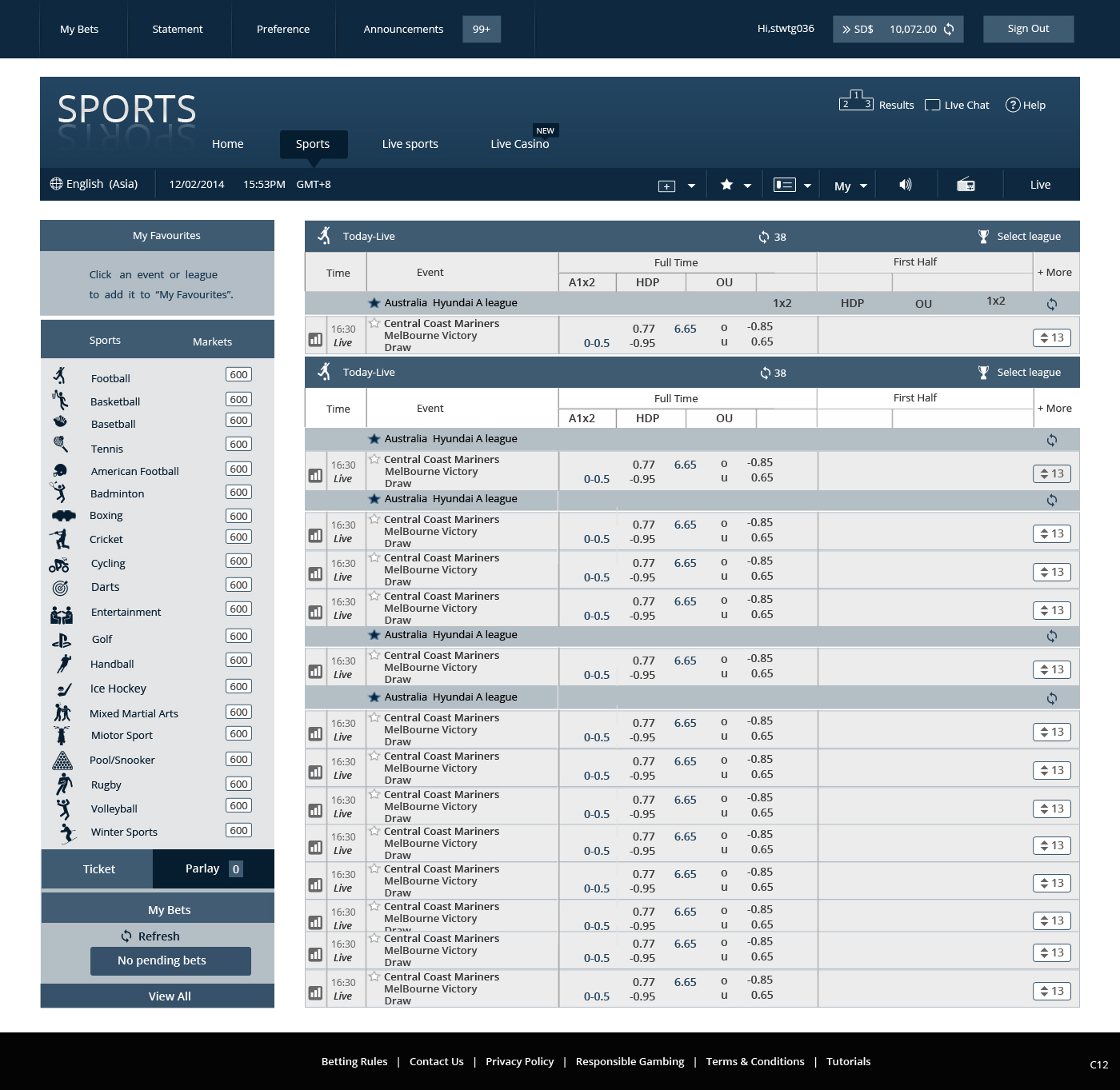Open the Responsible Gambling footer link

630,1062
